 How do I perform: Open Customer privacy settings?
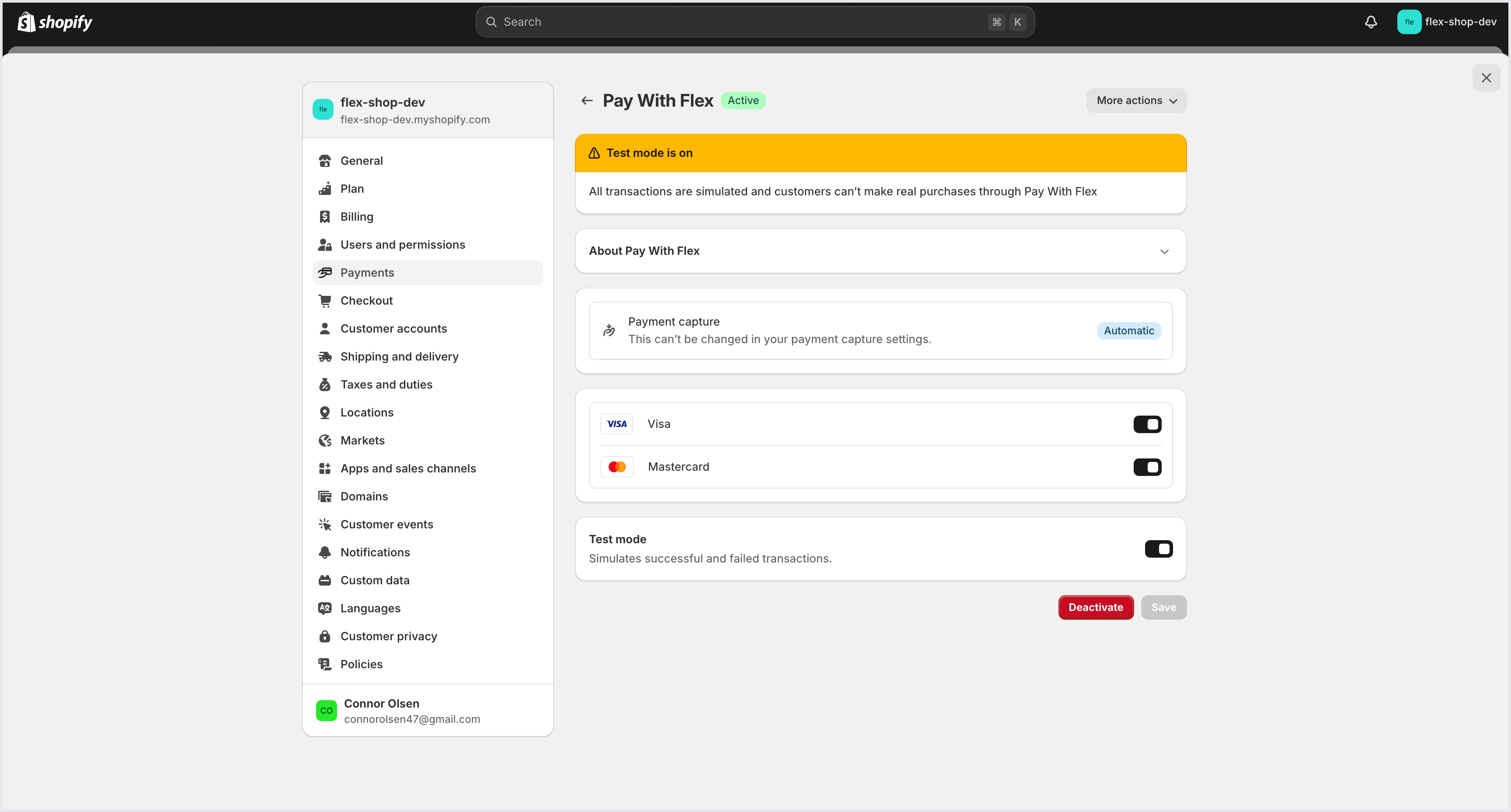point(428,636)
